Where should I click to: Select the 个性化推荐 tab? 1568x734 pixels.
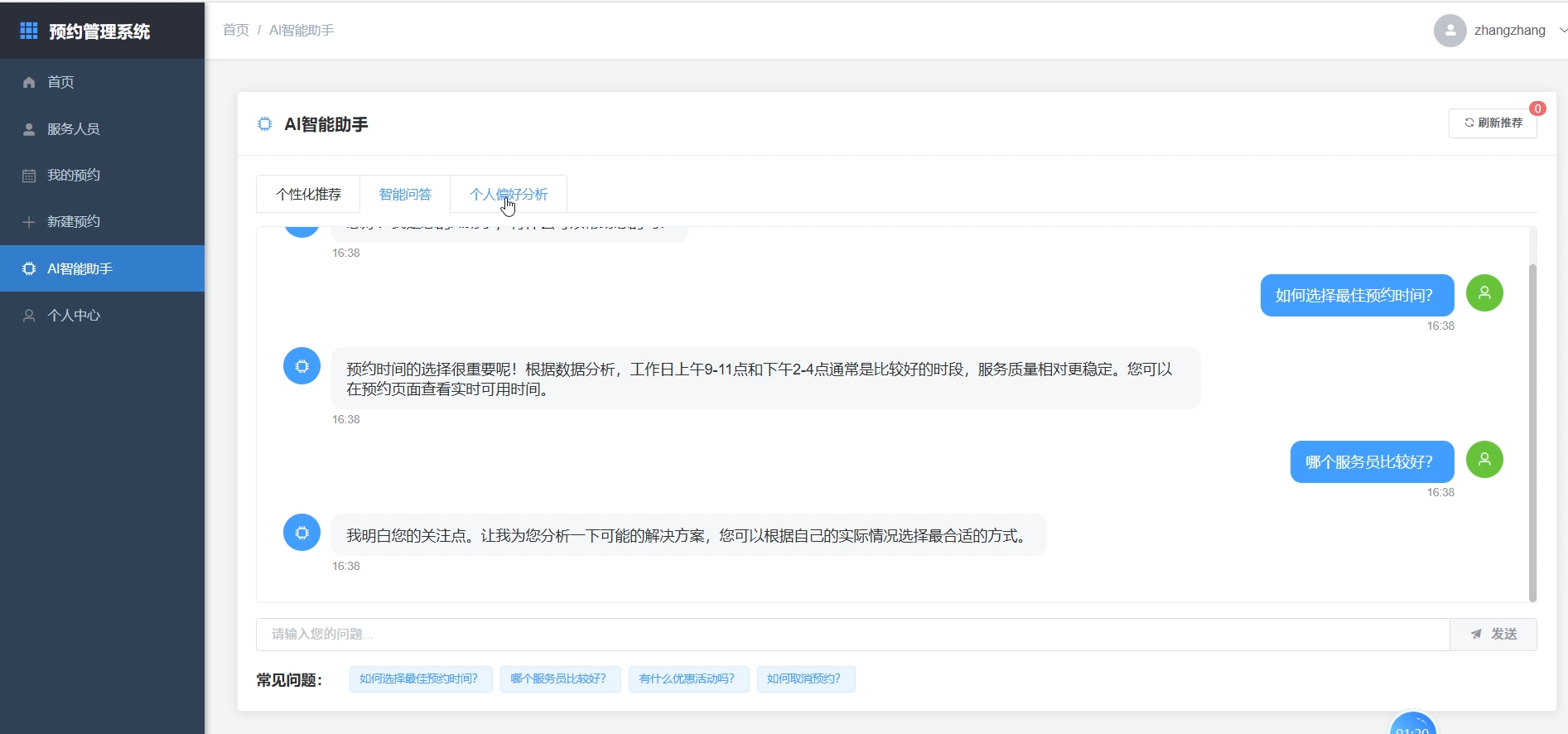click(308, 195)
